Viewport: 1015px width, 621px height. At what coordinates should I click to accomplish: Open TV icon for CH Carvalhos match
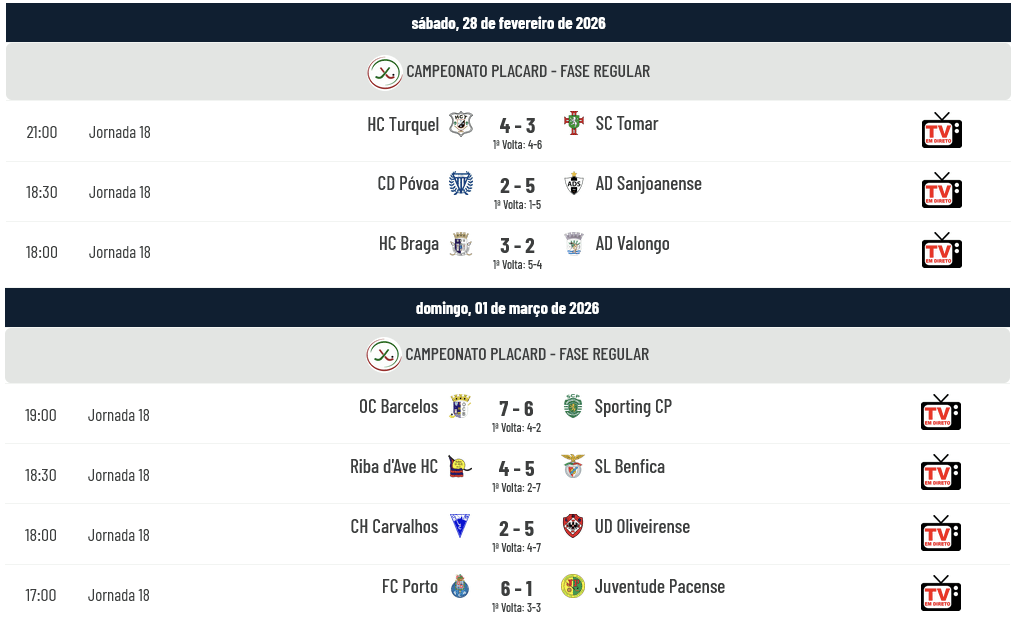coord(940,534)
